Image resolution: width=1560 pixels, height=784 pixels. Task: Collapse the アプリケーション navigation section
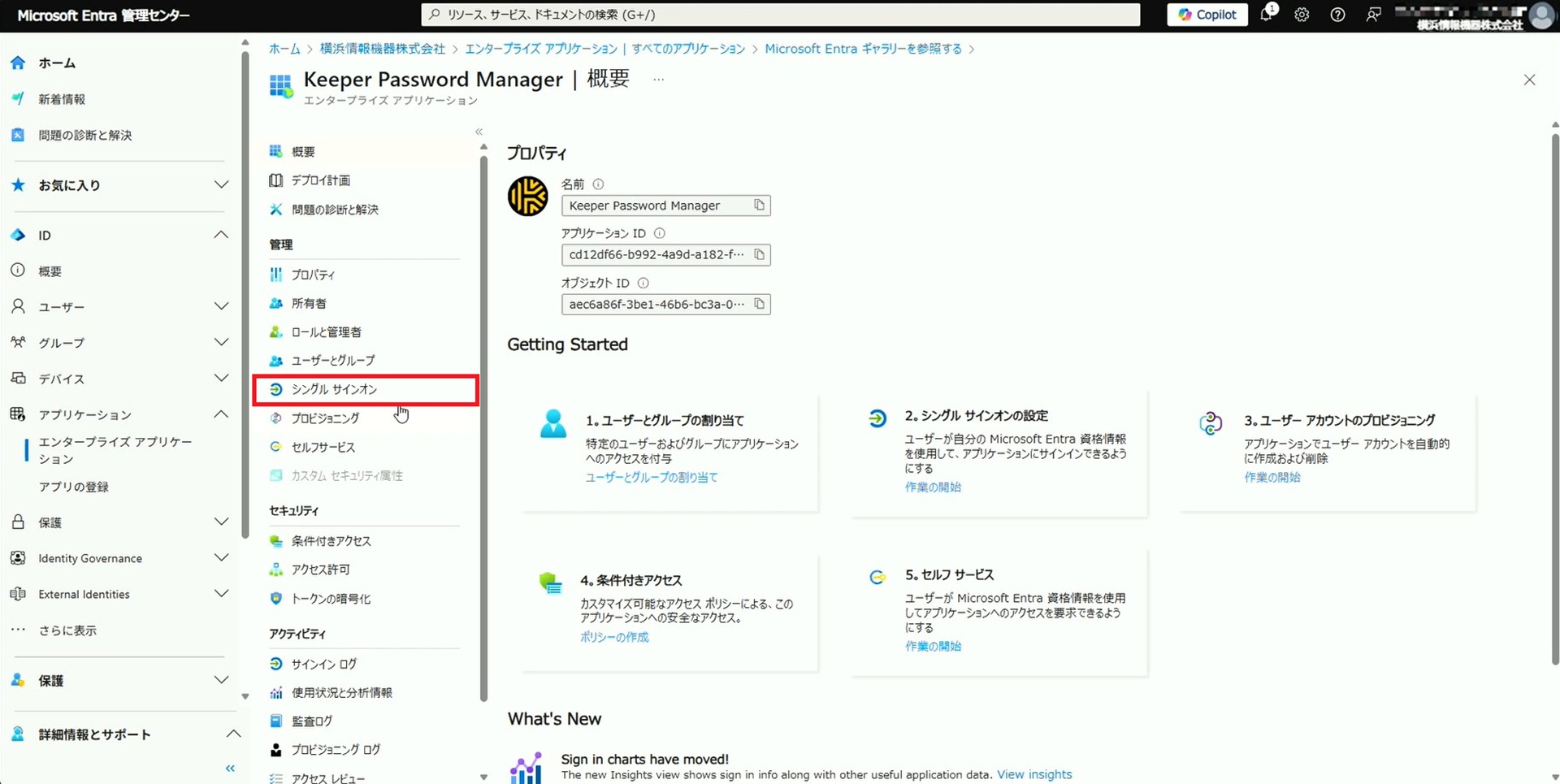pyautogui.click(x=220, y=414)
